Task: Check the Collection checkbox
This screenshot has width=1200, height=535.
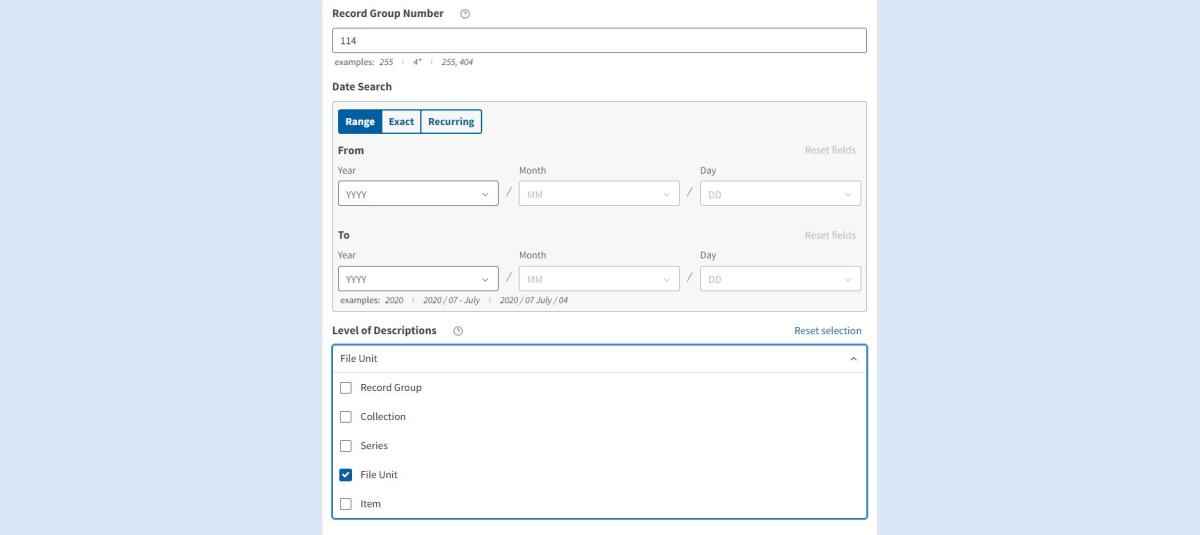Action: click(346, 417)
